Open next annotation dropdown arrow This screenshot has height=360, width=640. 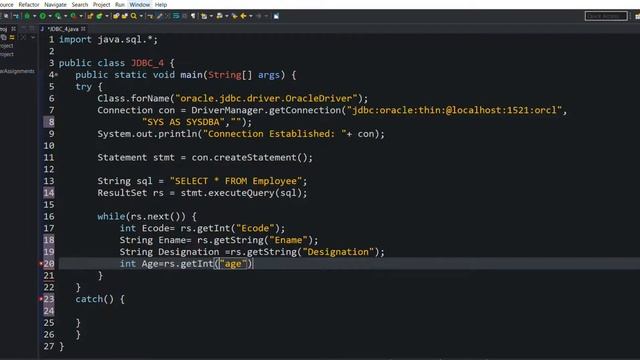coord(211,16)
